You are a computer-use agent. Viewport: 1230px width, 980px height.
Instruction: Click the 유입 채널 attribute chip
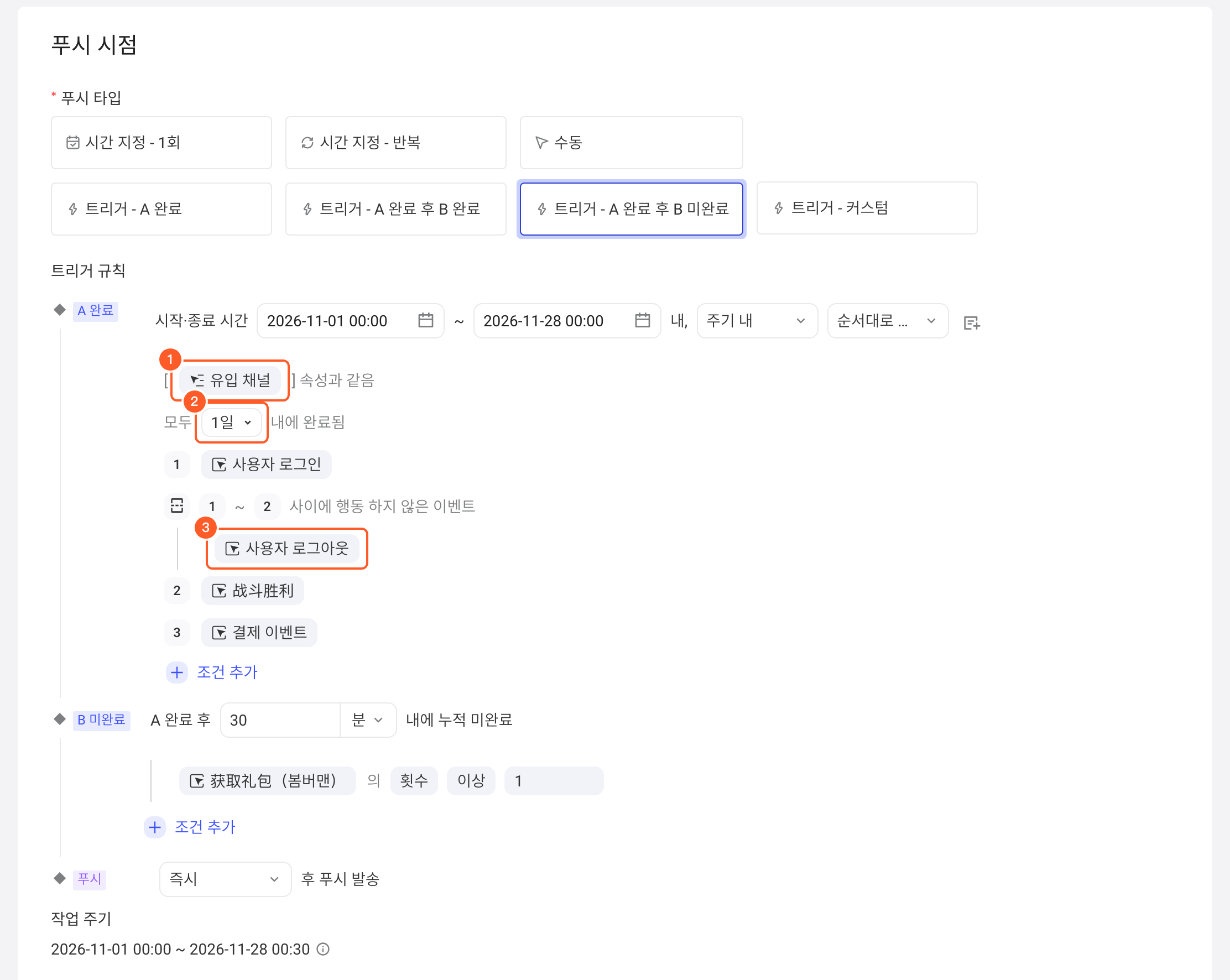click(x=230, y=380)
